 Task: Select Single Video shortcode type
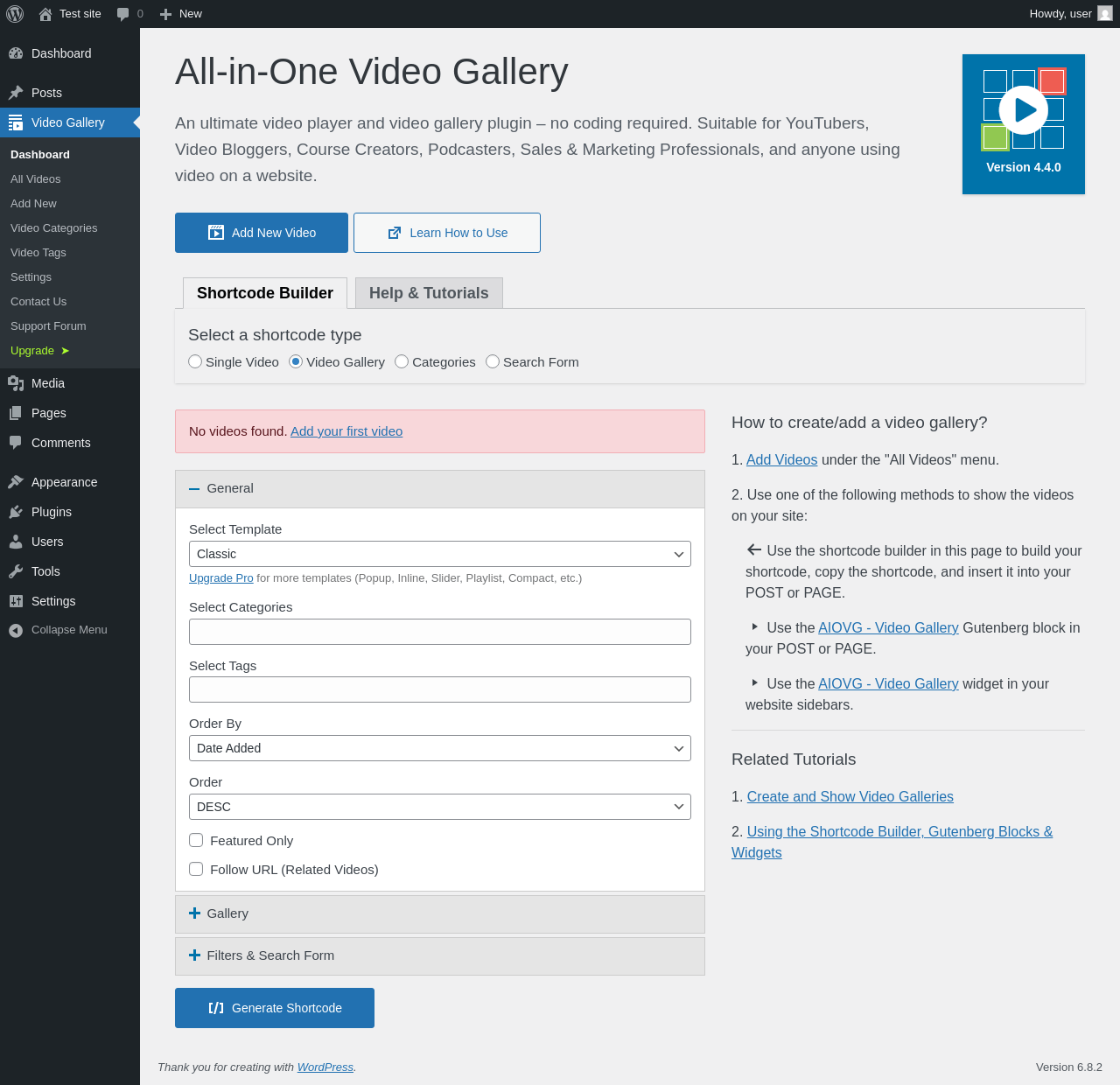[x=195, y=361]
